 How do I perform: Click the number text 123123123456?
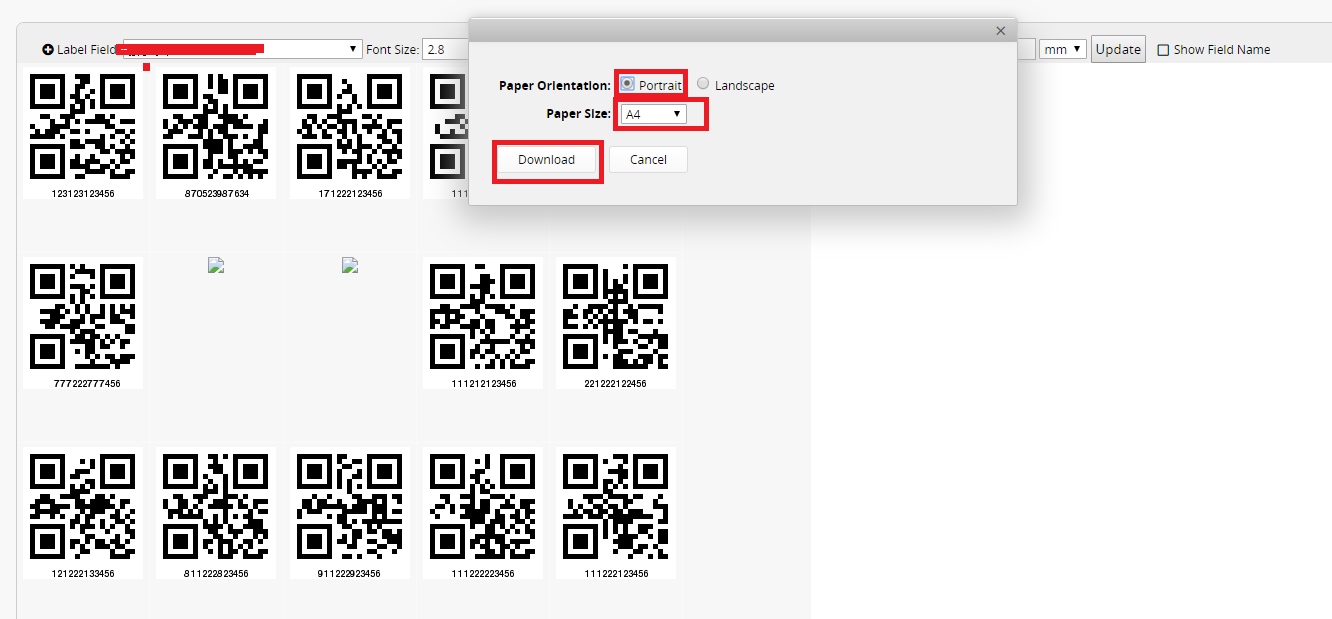[83, 194]
